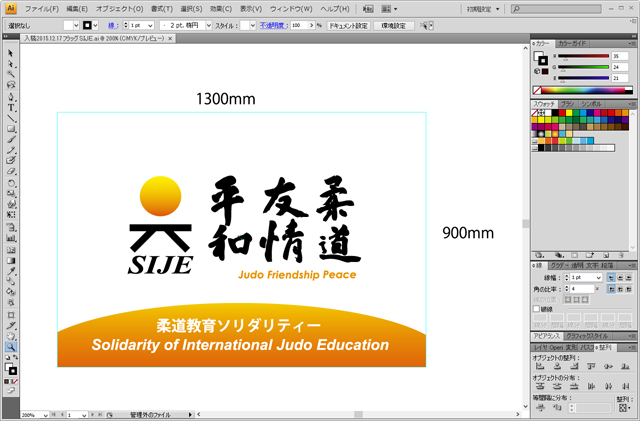Viewport: 640px width, 421px height.
Task: Select the Hand tool
Action: (x=11, y=336)
